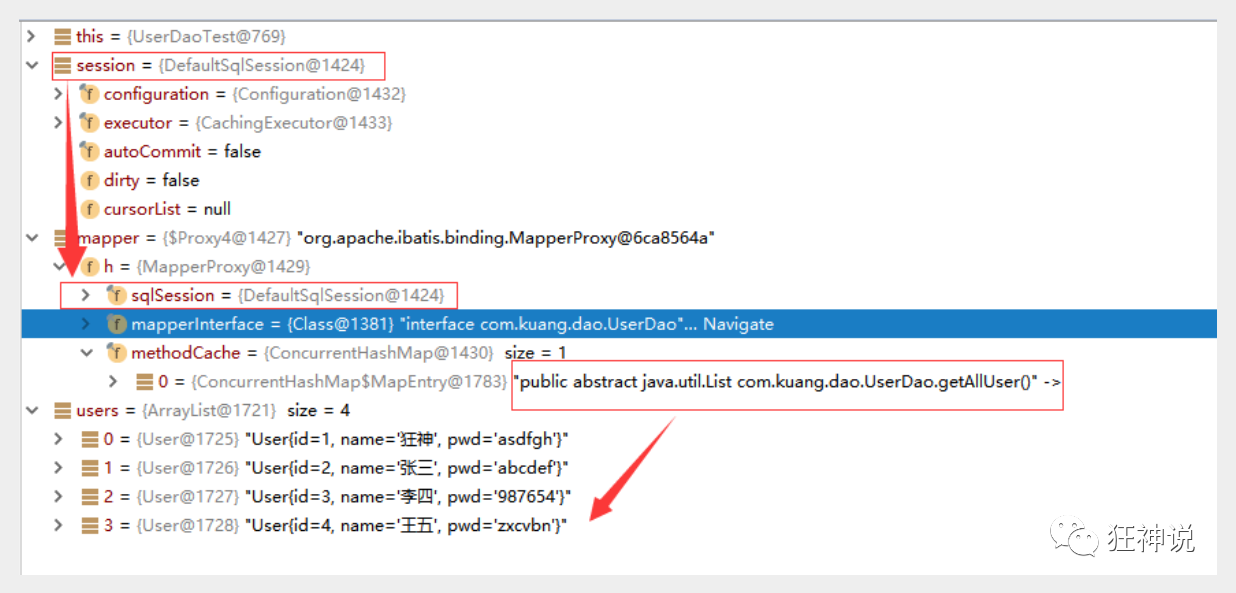Click the element icon of User@1727
Screen dimensions: 1236x593
(89, 496)
